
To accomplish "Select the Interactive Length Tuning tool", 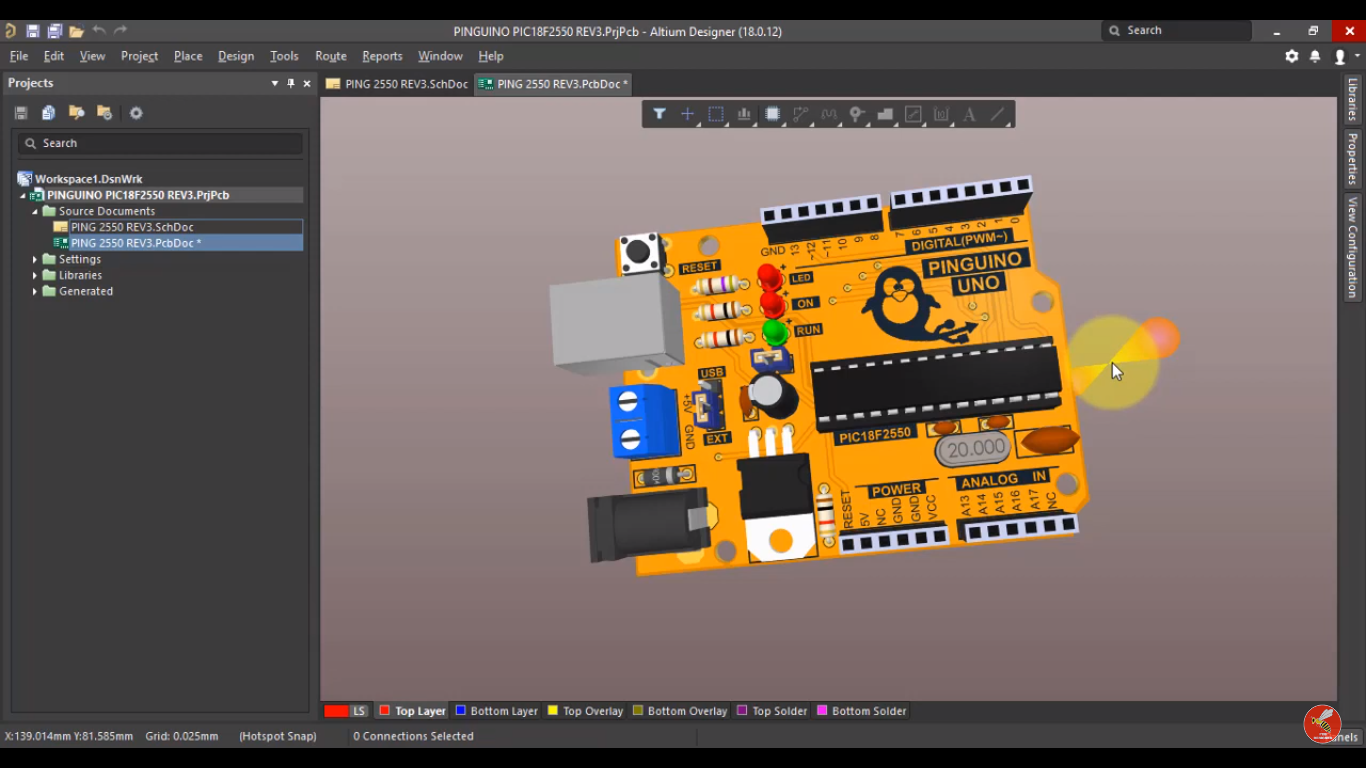I will (x=829, y=114).
